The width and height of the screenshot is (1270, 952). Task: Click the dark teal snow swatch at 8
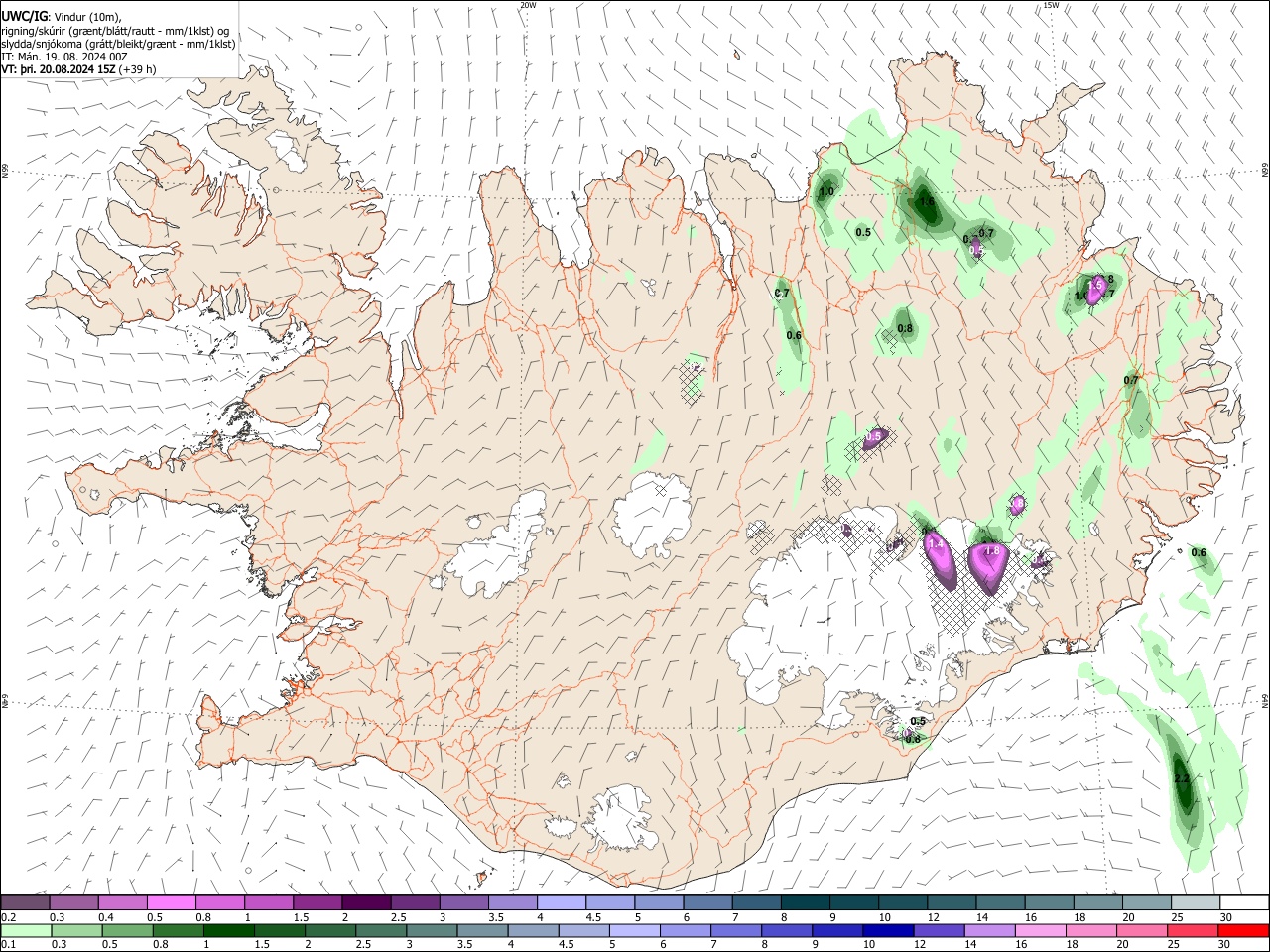(804, 903)
